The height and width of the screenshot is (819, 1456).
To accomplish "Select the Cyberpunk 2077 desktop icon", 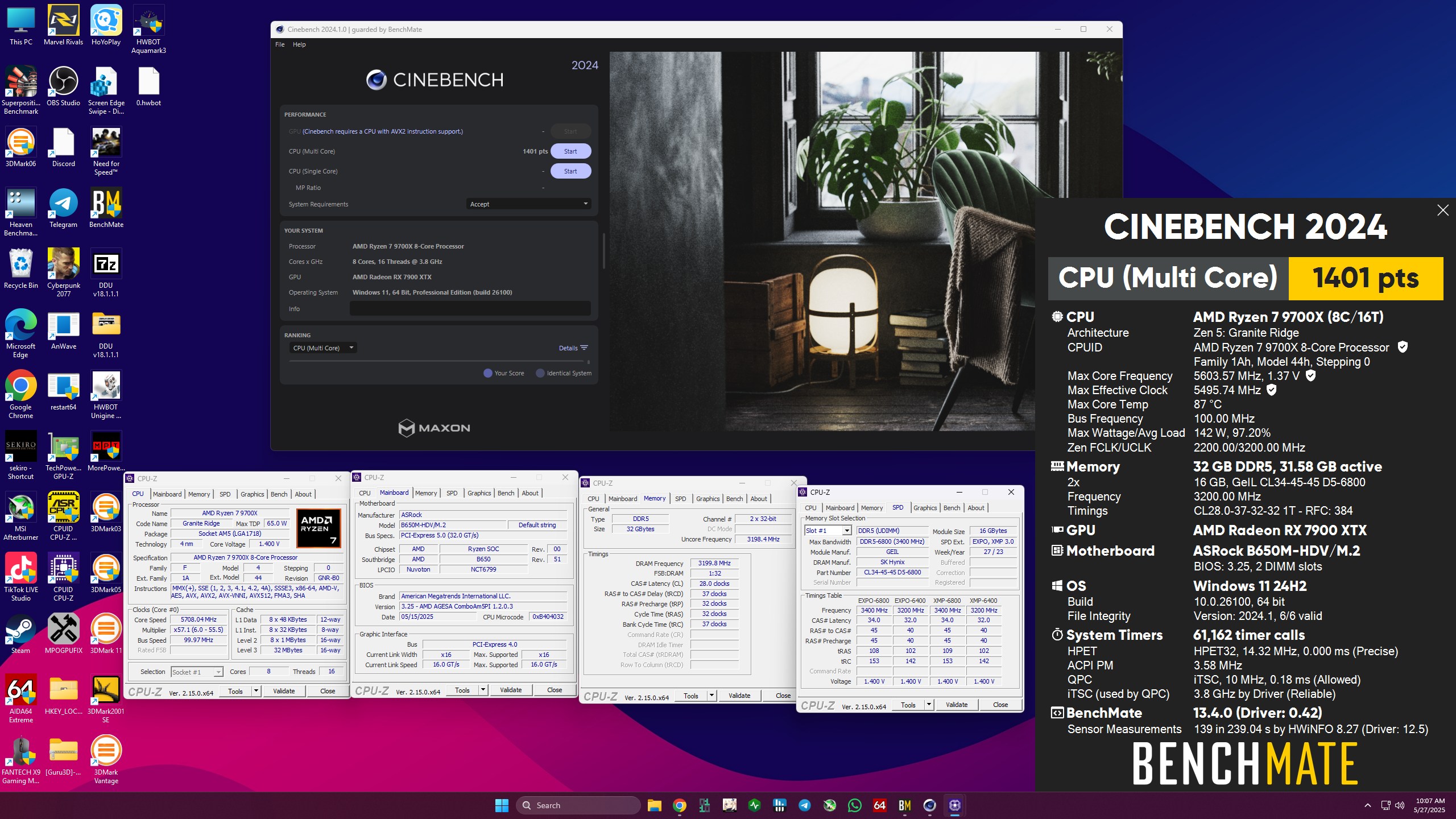I will point(63,272).
